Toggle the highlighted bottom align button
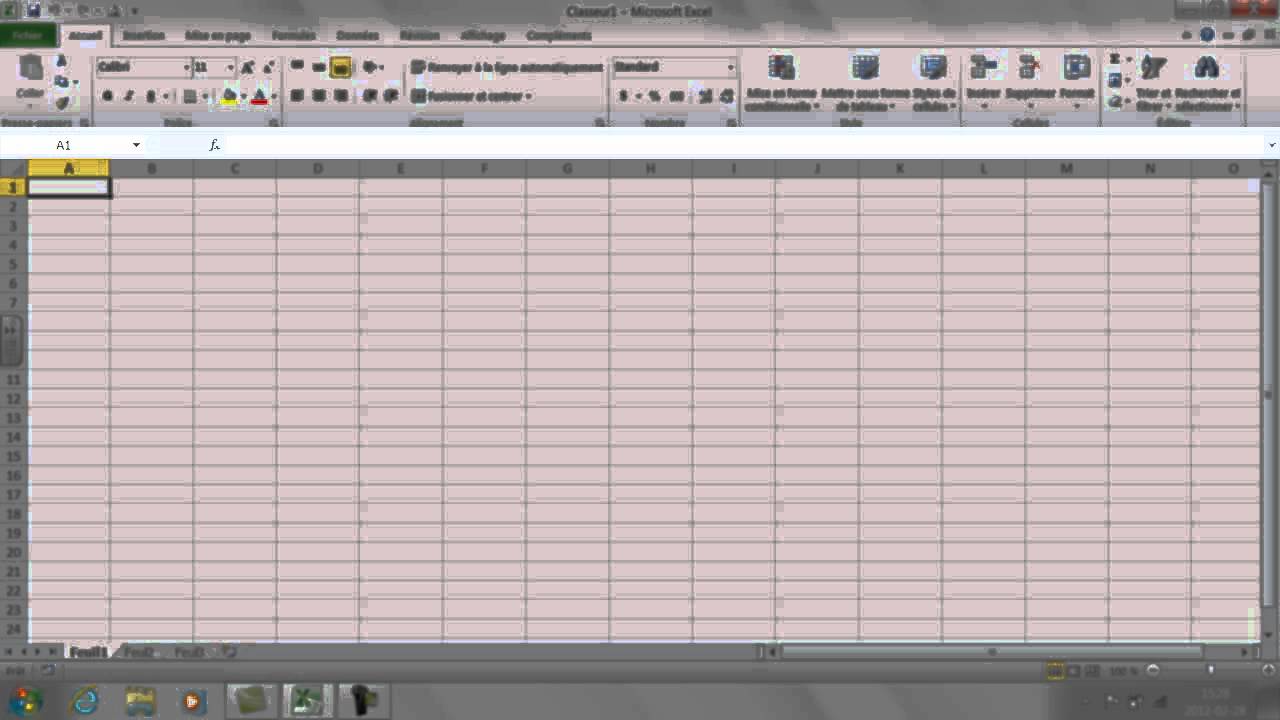Viewport: 1280px width, 720px height. (x=341, y=67)
